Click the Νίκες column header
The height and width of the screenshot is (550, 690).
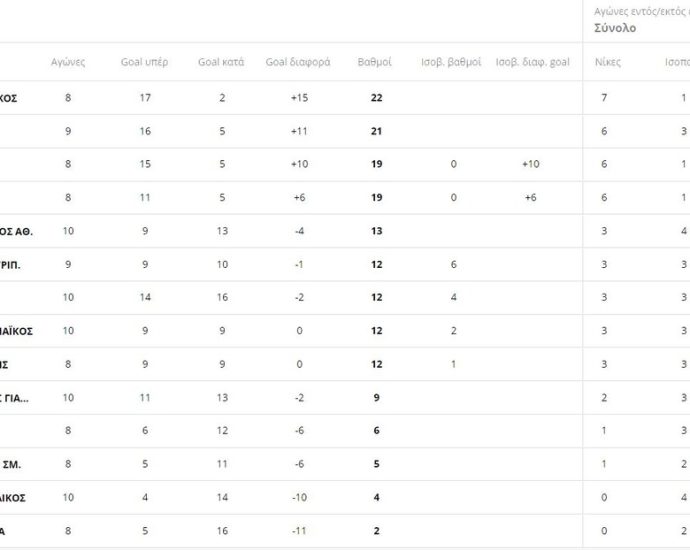click(607, 62)
